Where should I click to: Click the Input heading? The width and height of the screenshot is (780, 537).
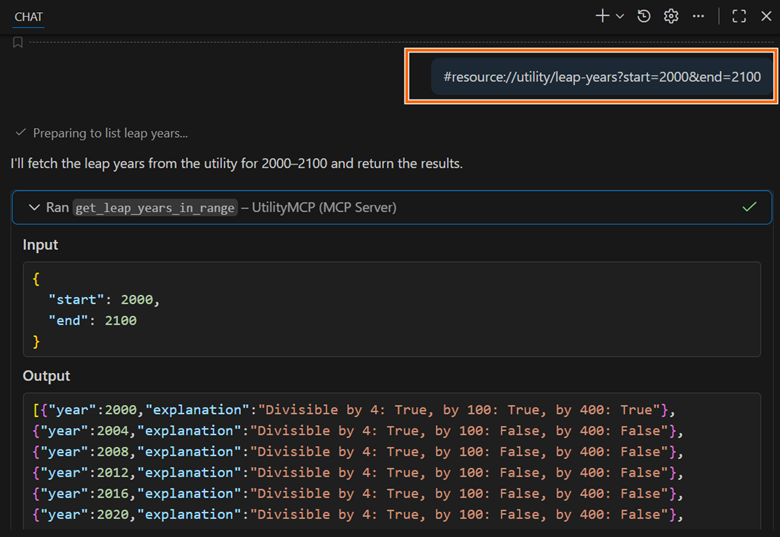tap(41, 245)
